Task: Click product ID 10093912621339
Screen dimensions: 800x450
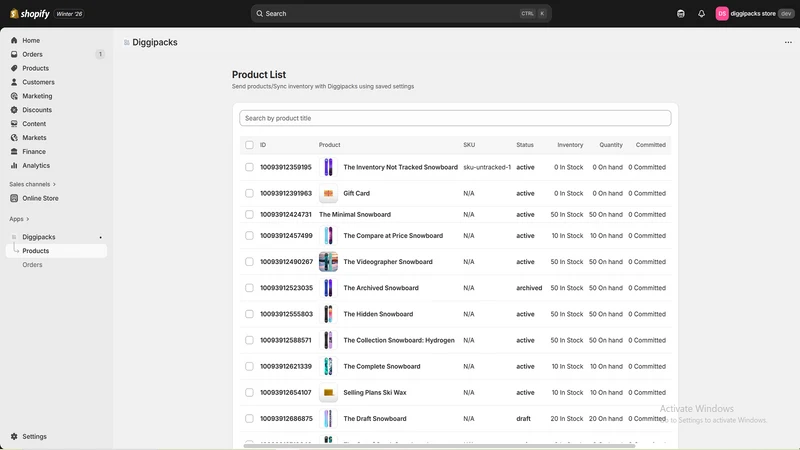Action: tap(286, 366)
